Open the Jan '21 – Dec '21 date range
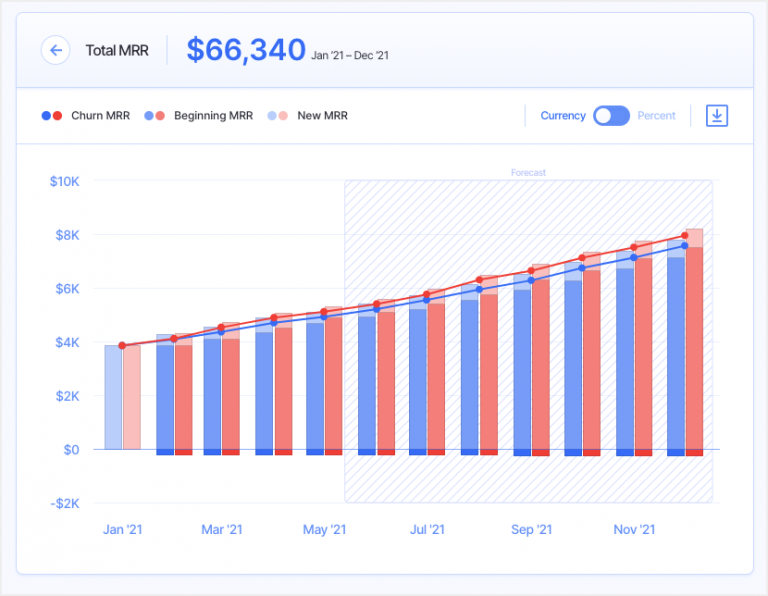 pos(349,55)
